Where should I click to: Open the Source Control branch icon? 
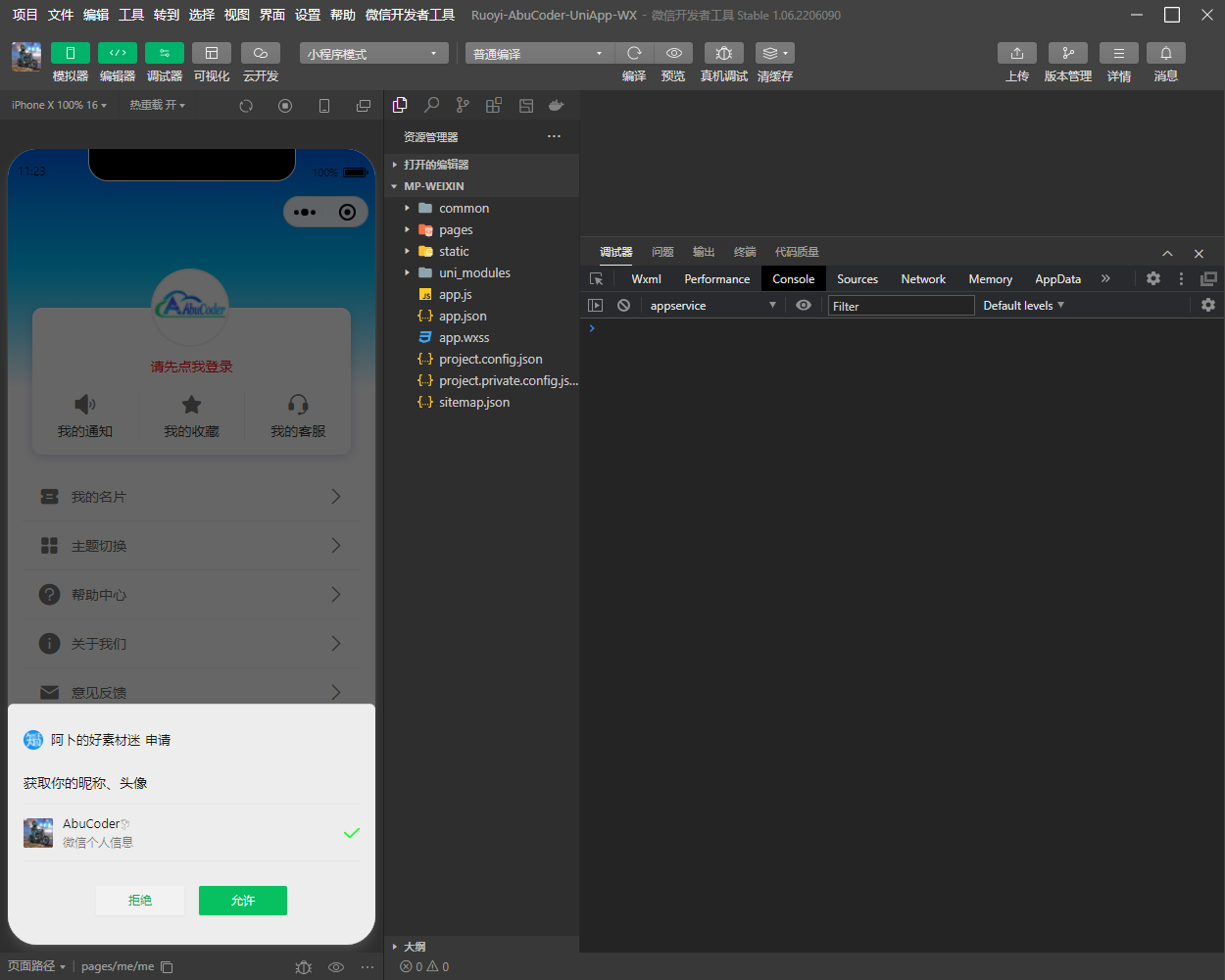[x=463, y=105]
